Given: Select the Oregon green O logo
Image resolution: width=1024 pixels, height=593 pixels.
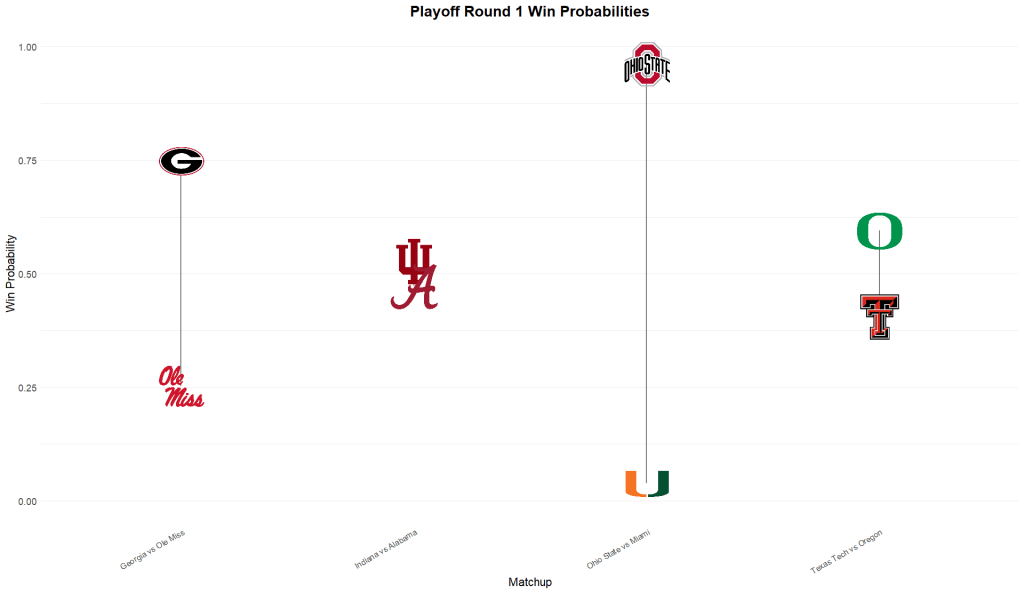Looking at the screenshot, I should pyautogui.click(x=879, y=231).
